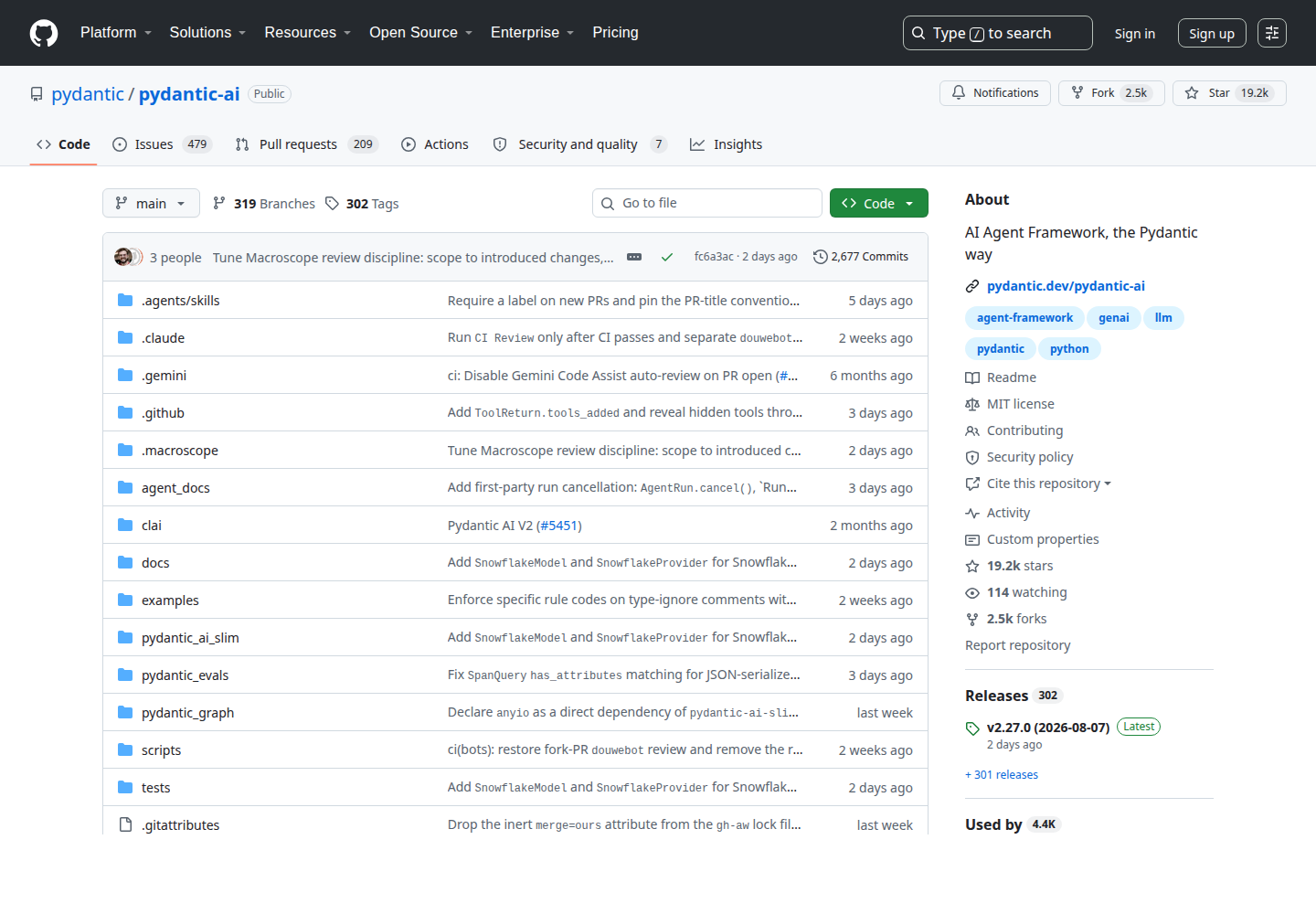Click the scale icon for MIT license
The width and height of the screenshot is (1316, 914).
click(x=972, y=404)
